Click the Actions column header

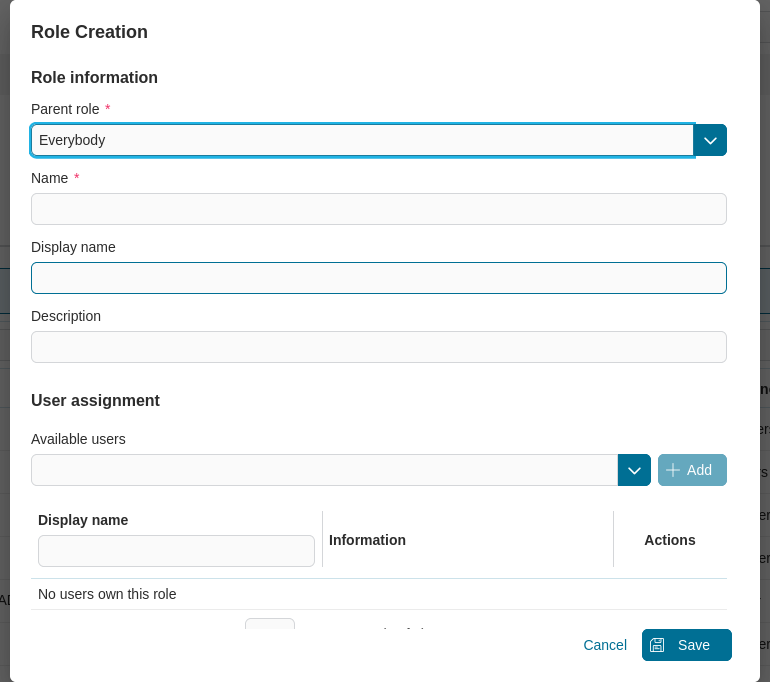(x=669, y=540)
